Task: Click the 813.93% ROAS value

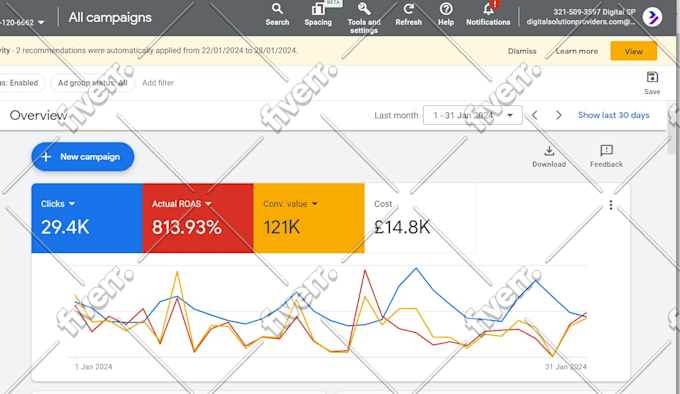Action: tap(186, 227)
